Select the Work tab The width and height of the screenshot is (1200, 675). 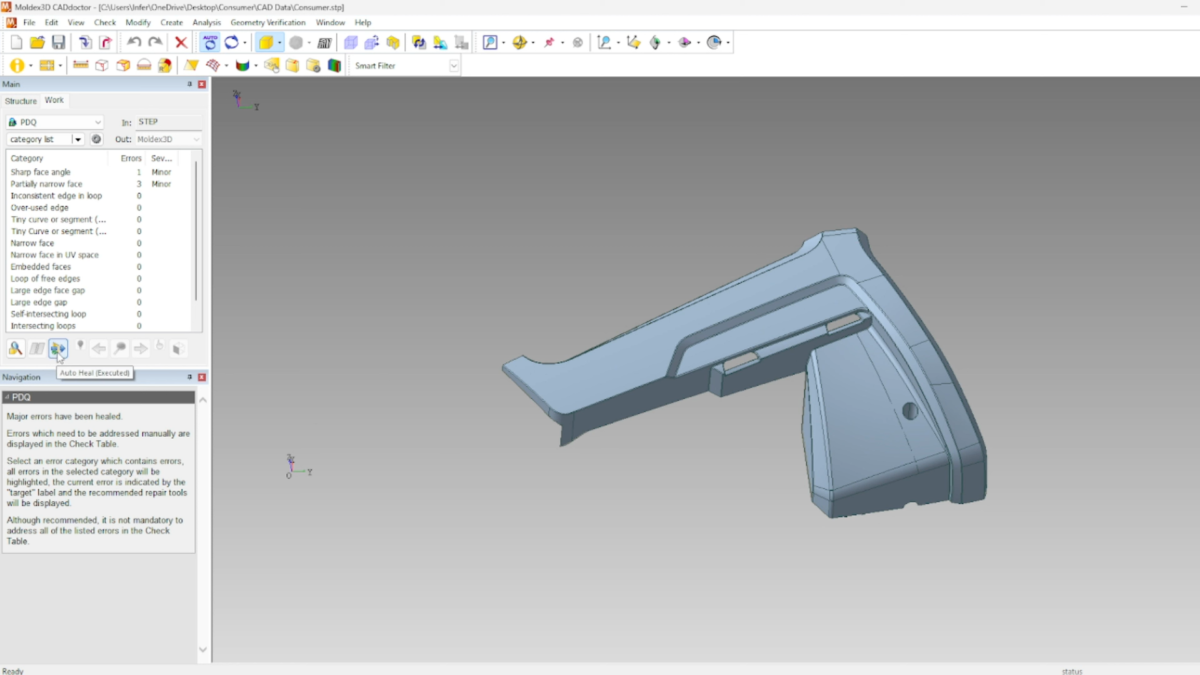coord(54,100)
